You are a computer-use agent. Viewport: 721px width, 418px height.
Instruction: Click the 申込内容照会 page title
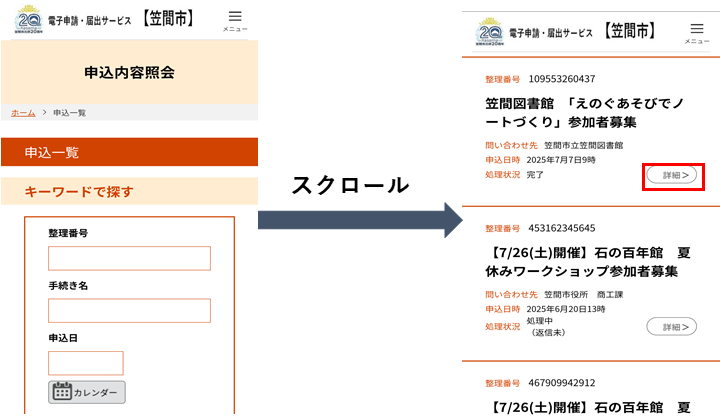129,72
